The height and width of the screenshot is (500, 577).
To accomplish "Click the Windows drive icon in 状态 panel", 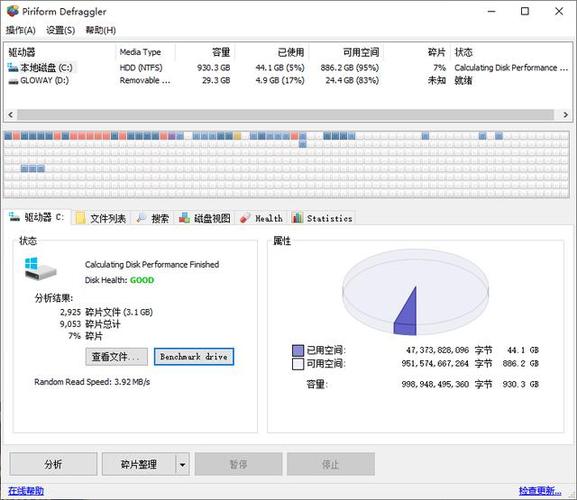I will (40, 269).
